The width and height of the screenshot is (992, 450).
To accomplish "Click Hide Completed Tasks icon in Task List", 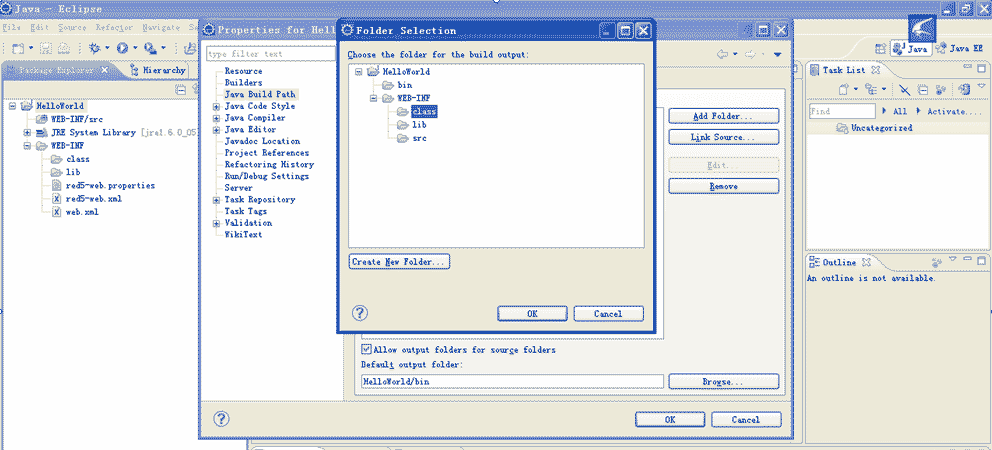I will [905, 89].
